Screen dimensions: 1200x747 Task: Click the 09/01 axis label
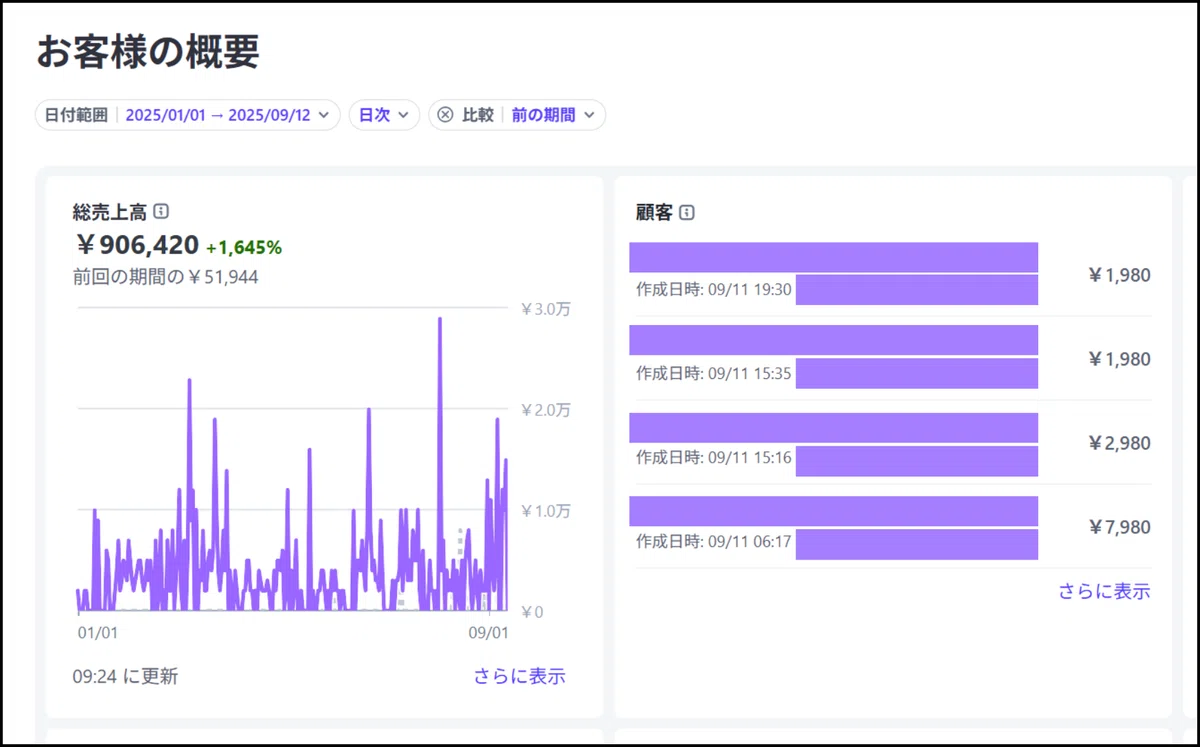click(489, 633)
